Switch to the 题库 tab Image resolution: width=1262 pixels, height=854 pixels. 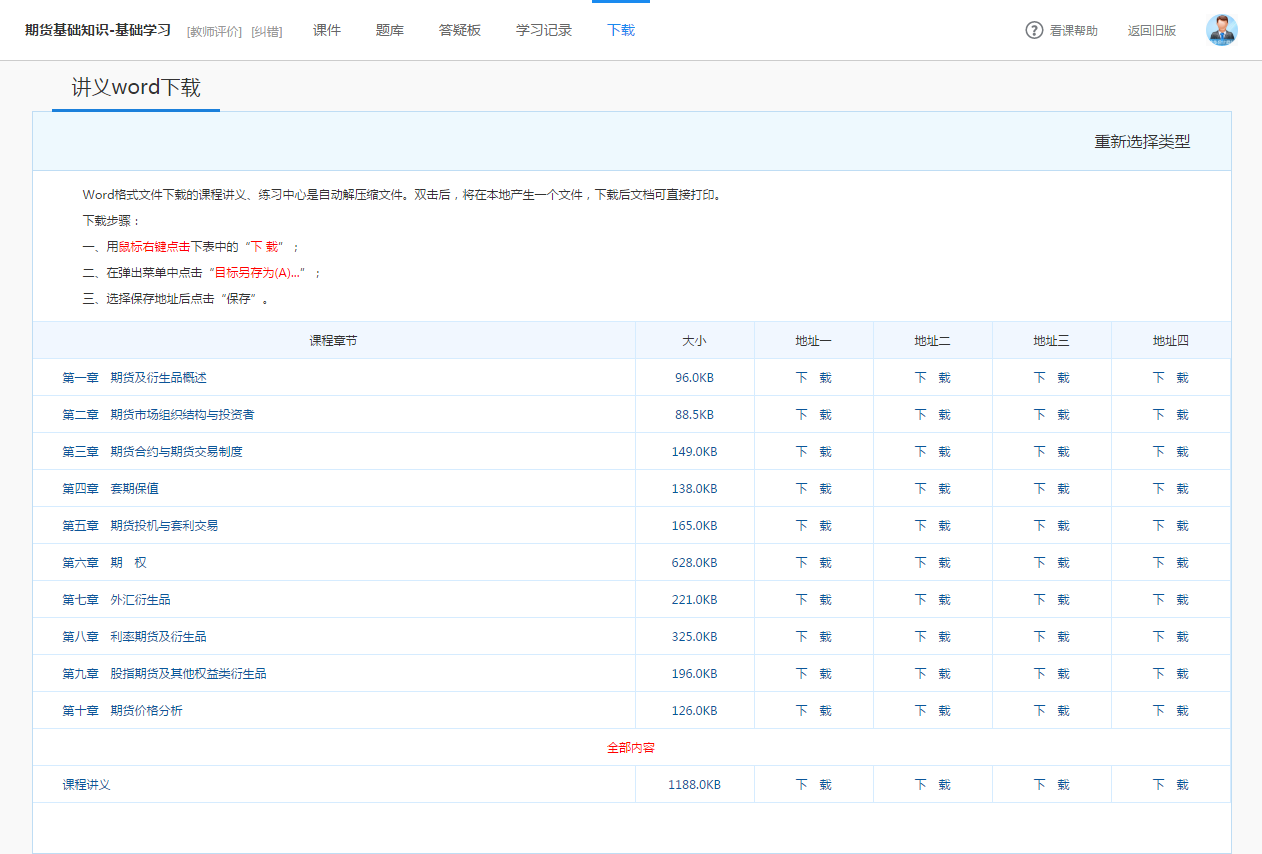[x=390, y=30]
